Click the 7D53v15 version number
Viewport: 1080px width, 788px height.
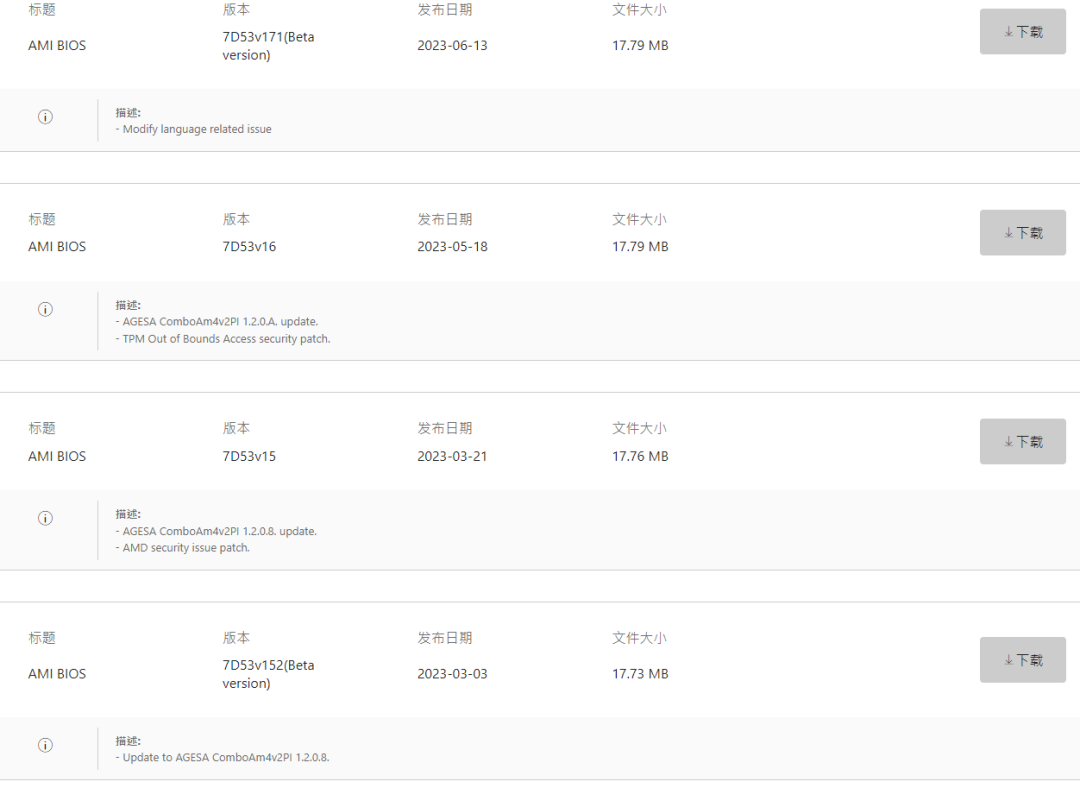click(249, 456)
